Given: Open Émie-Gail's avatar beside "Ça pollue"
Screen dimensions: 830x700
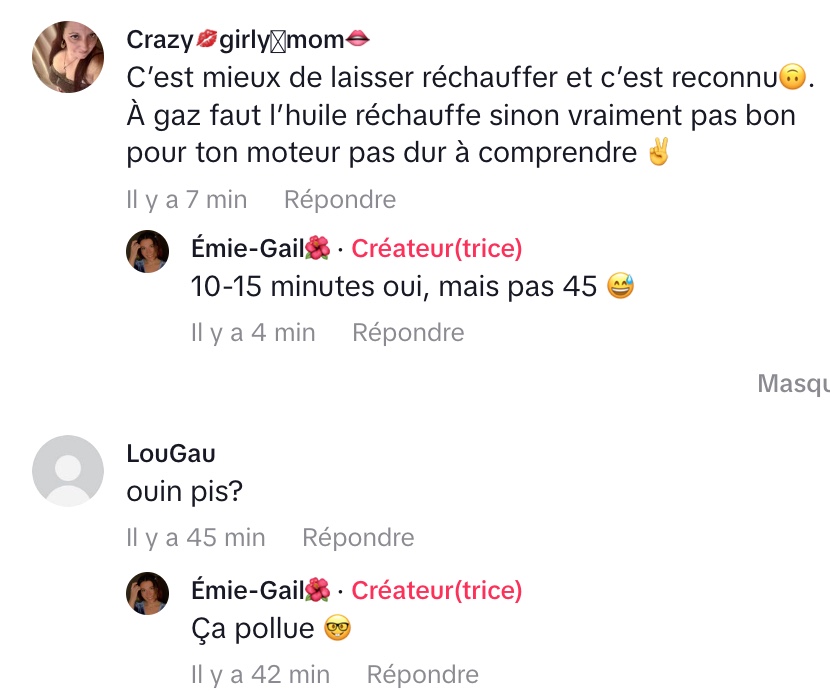Looking at the screenshot, I should click(147, 593).
